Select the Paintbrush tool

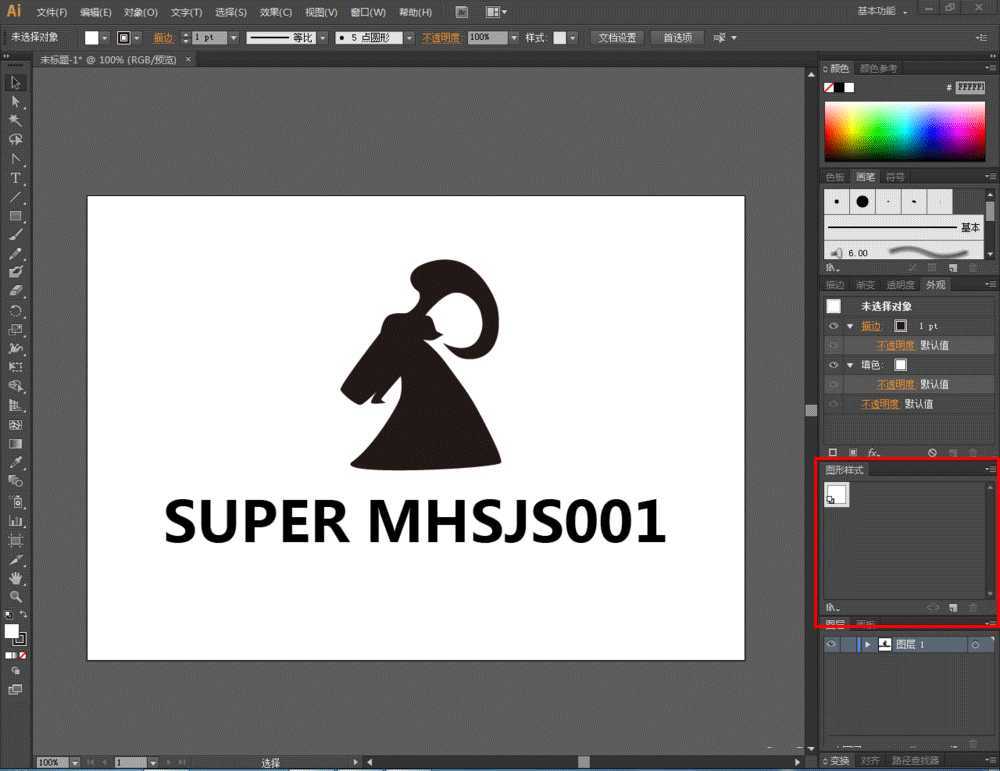(x=15, y=235)
